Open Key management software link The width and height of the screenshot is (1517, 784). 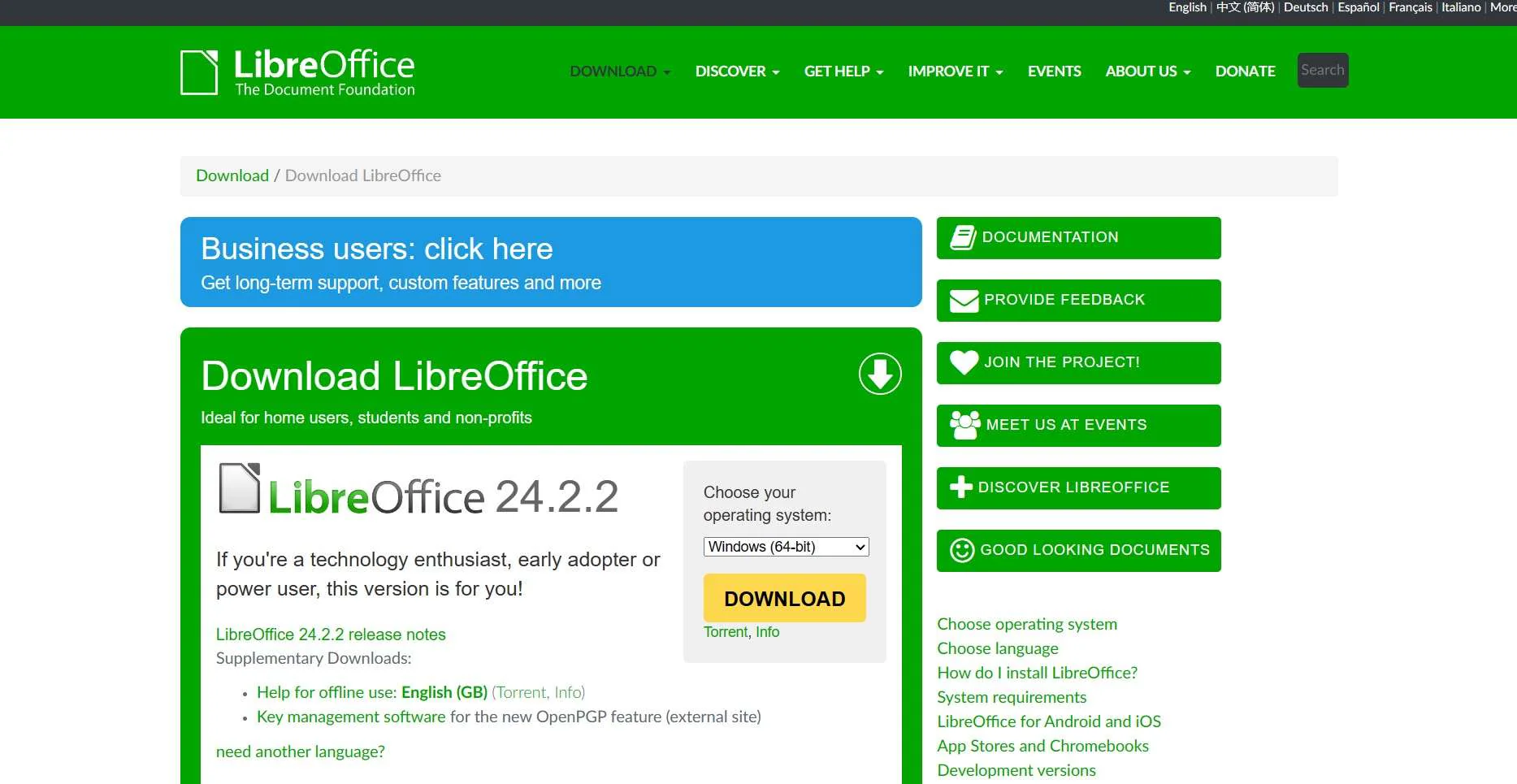[x=351, y=717]
